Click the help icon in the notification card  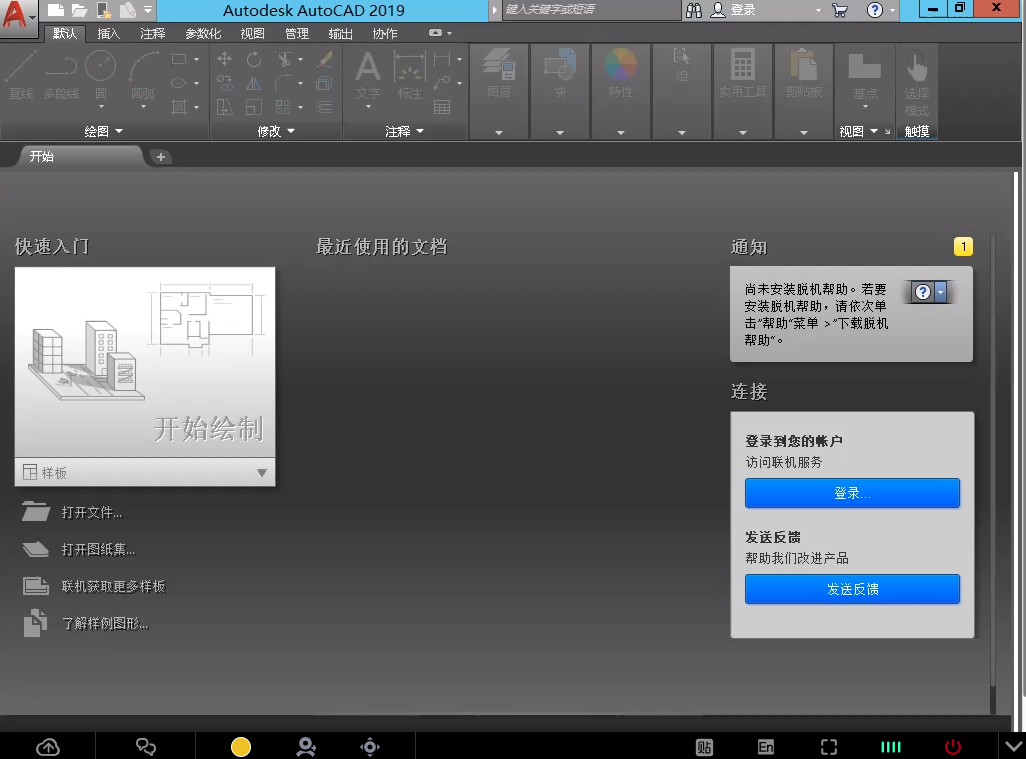click(923, 292)
